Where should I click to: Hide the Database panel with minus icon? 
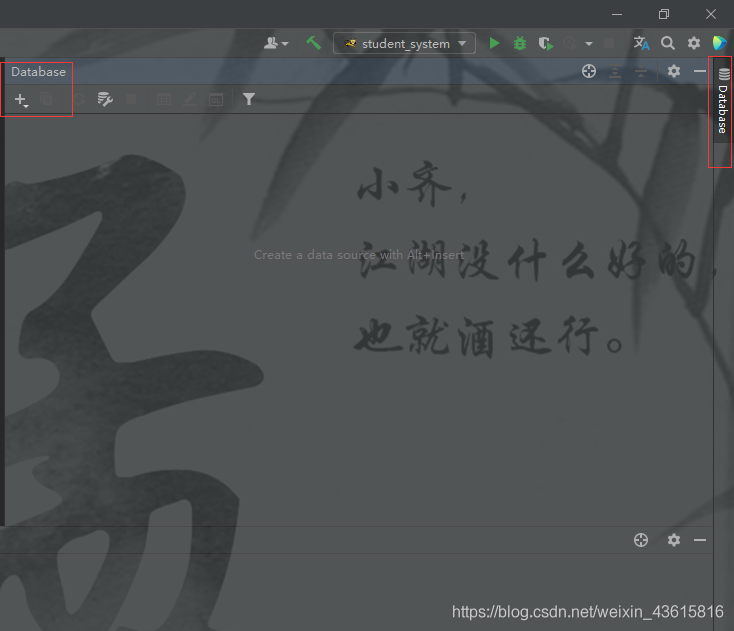pyautogui.click(x=700, y=71)
